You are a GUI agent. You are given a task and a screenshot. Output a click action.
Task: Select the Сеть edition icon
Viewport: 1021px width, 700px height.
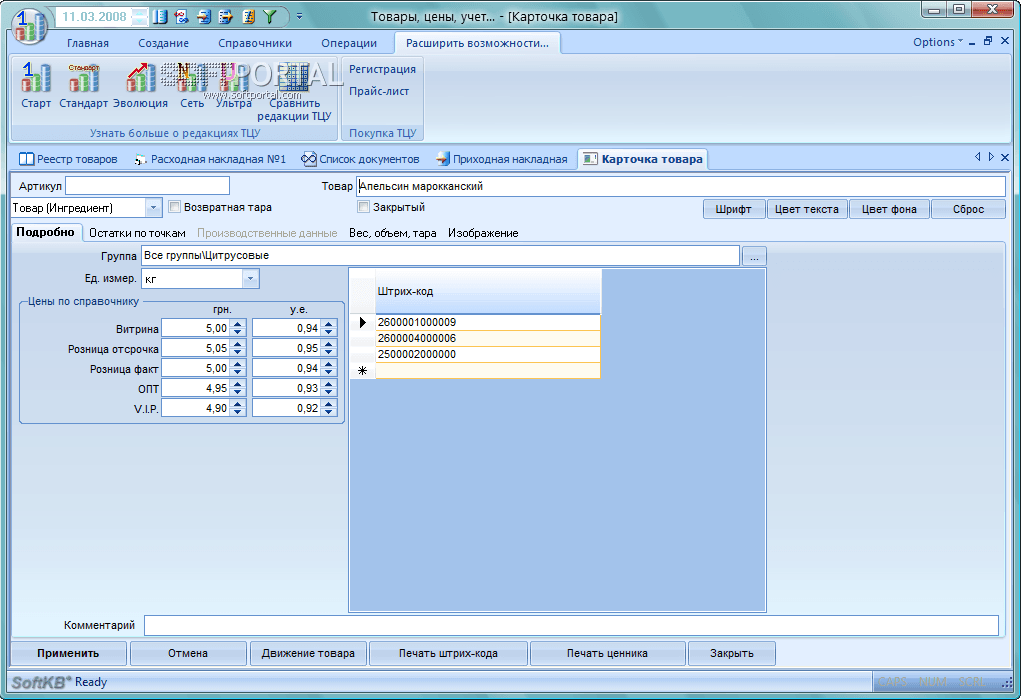(192, 78)
